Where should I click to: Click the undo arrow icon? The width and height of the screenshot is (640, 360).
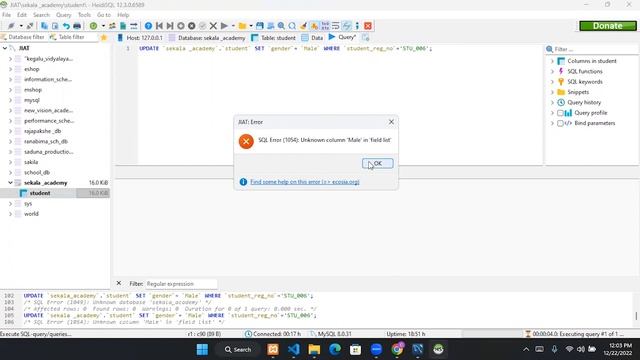(66, 26)
